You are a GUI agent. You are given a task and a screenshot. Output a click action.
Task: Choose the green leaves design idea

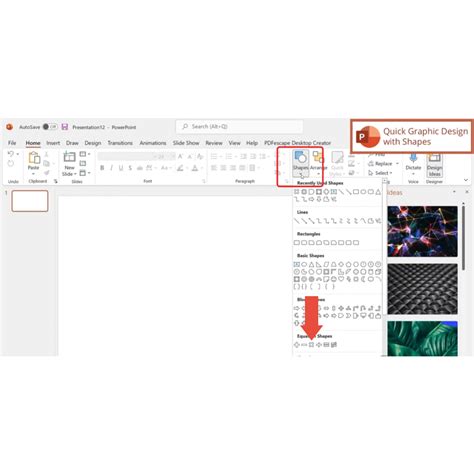tap(422, 338)
